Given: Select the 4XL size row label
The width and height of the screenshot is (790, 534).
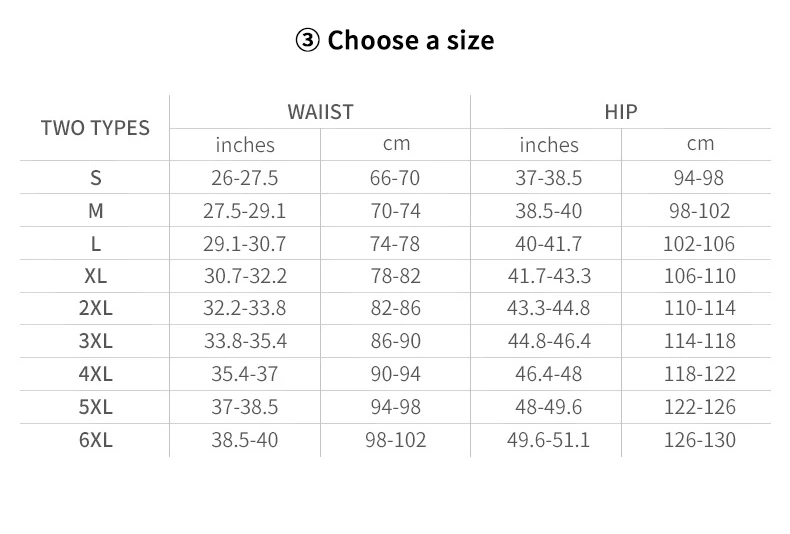Looking at the screenshot, I should [x=96, y=374].
